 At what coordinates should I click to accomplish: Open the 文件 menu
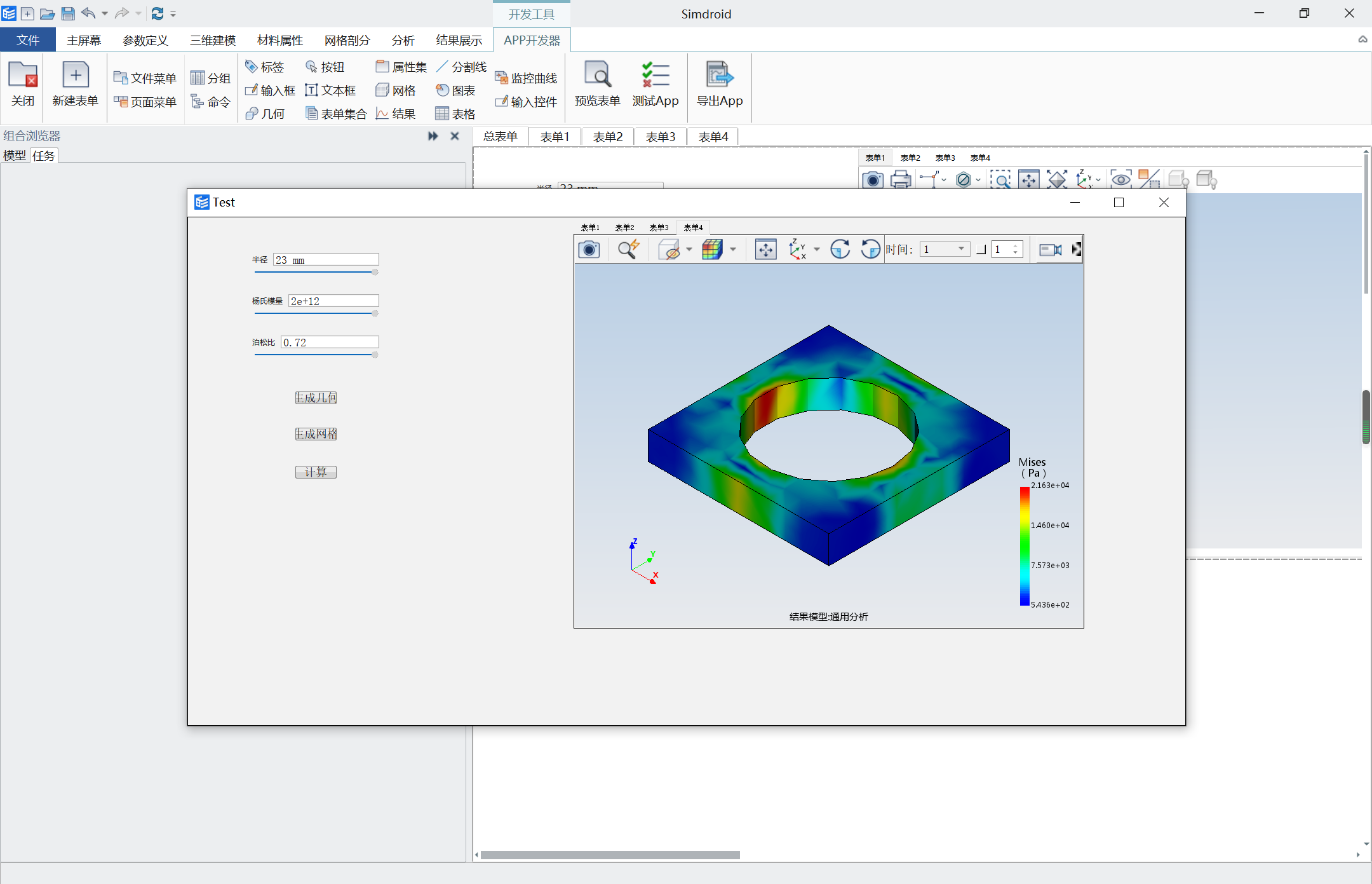point(28,40)
